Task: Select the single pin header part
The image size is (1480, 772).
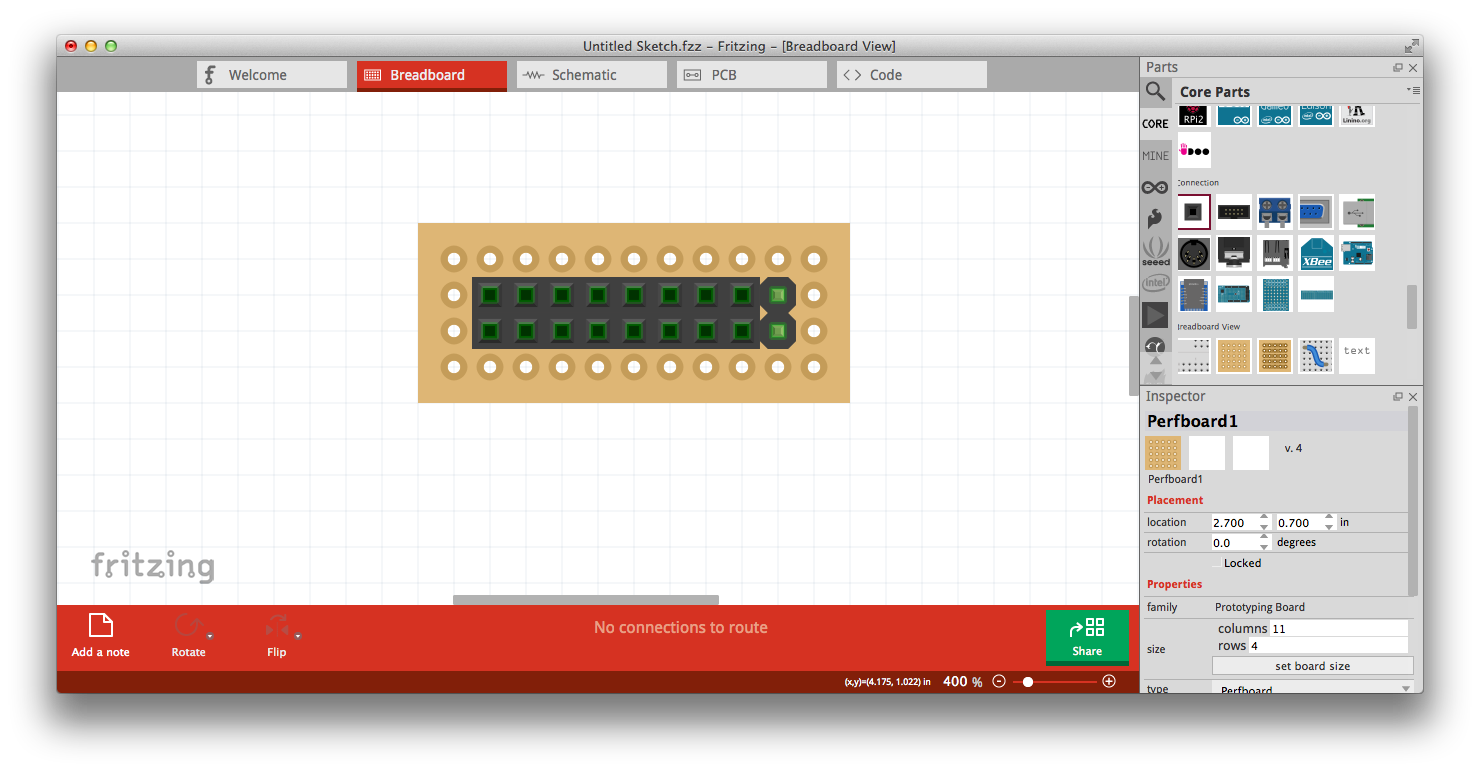Action: pos(1194,212)
